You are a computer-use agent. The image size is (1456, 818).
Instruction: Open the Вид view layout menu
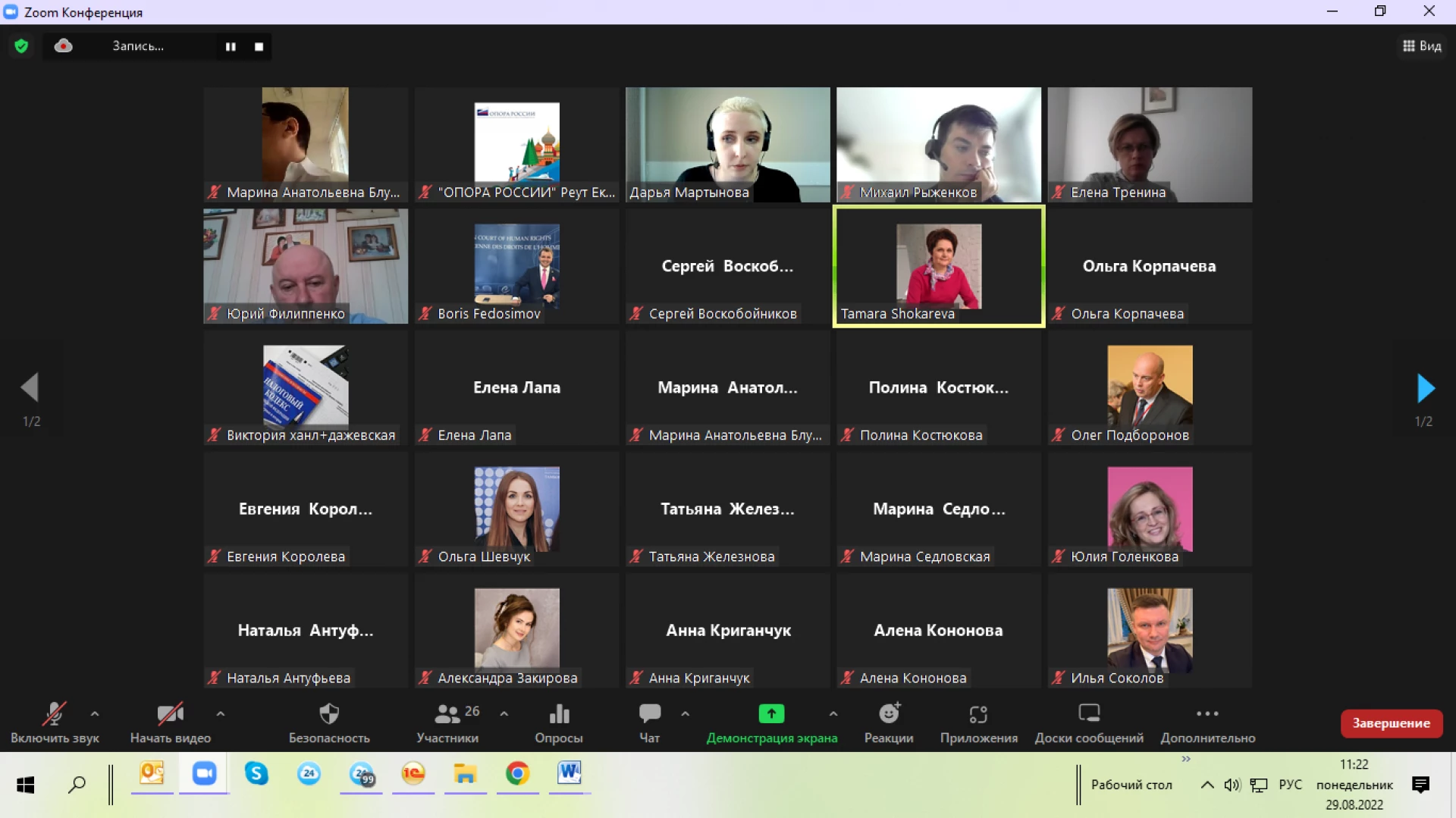tap(1422, 46)
